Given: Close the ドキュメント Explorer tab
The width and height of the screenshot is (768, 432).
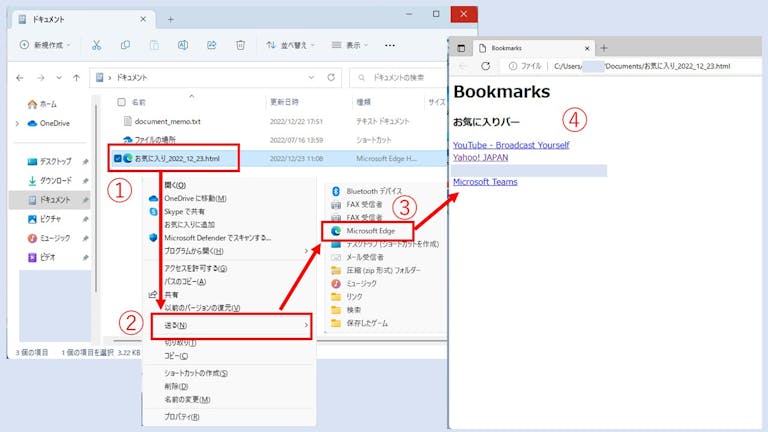Looking at the screenshot, I should click(143, 19).
